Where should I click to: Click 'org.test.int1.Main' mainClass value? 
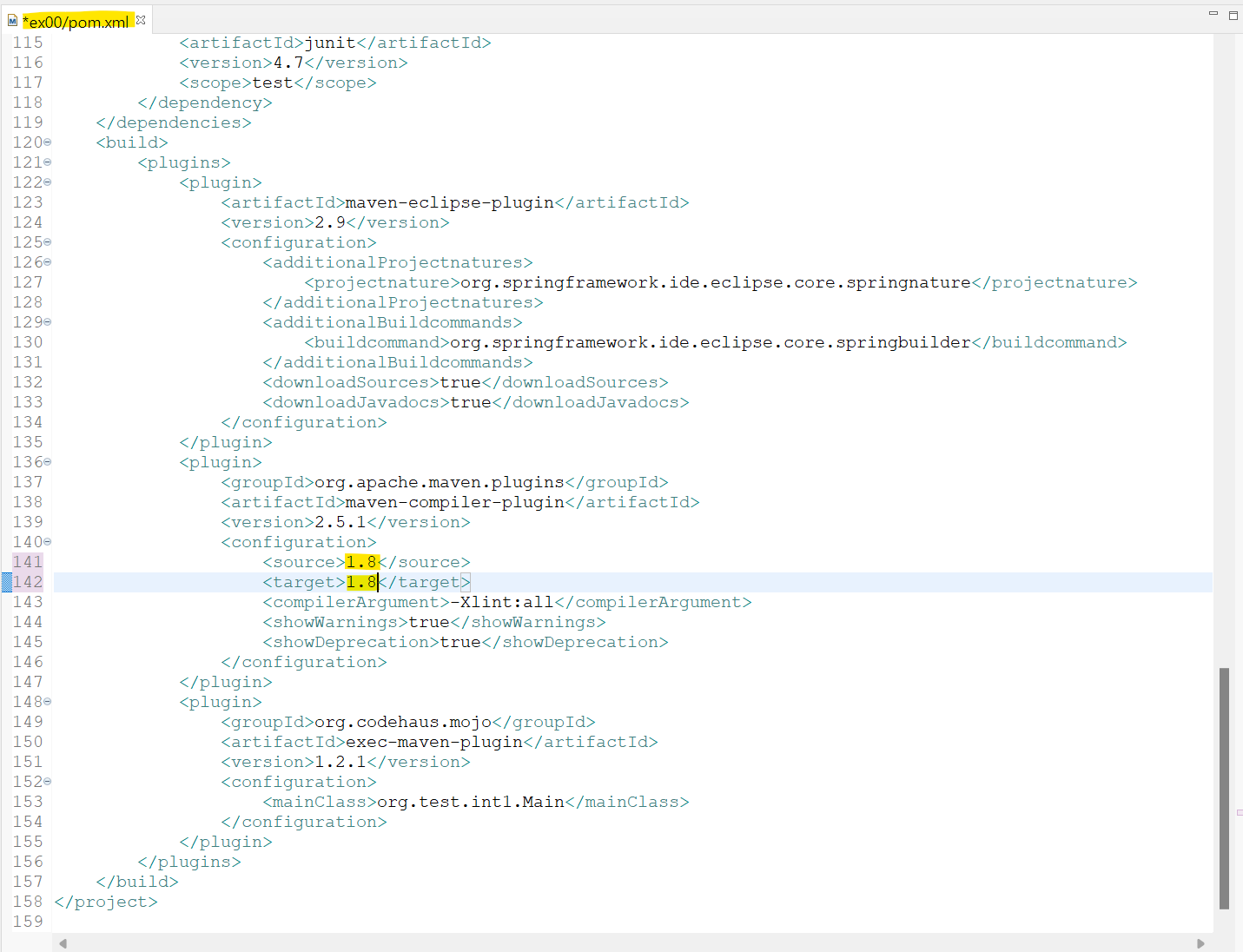[x=471, y=802]
